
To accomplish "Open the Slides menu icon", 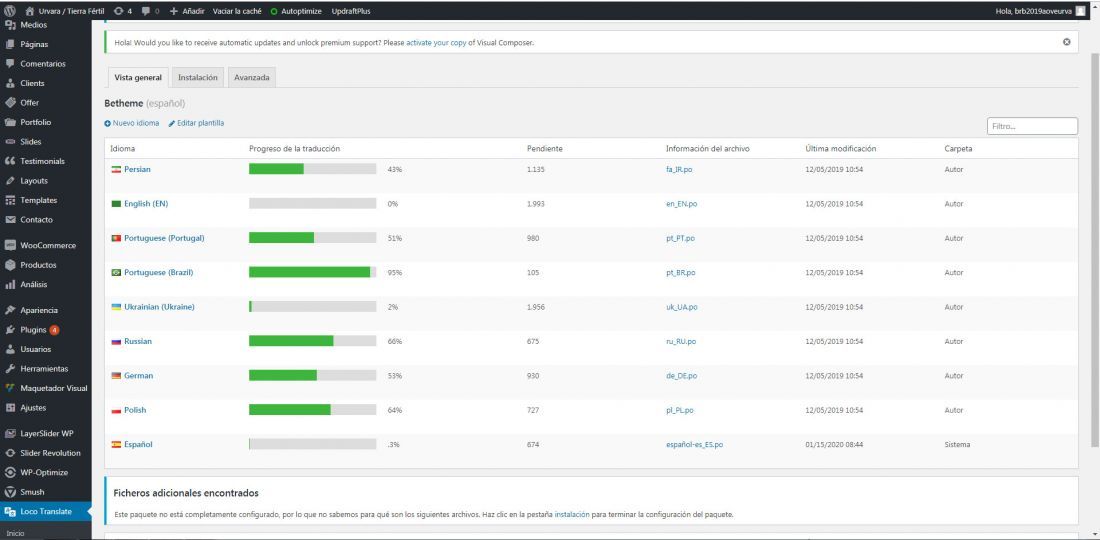I will pyautogui.click(x=10, y=142).
